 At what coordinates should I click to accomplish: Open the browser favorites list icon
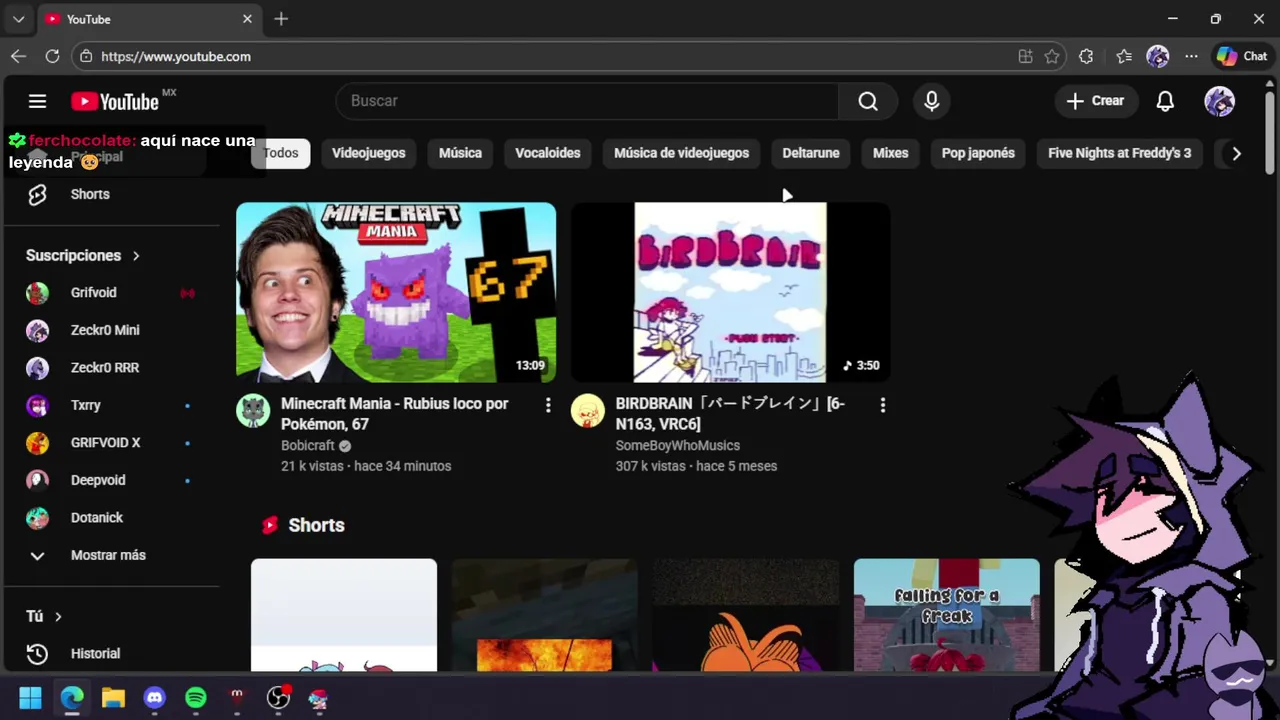click(1124, 56)
